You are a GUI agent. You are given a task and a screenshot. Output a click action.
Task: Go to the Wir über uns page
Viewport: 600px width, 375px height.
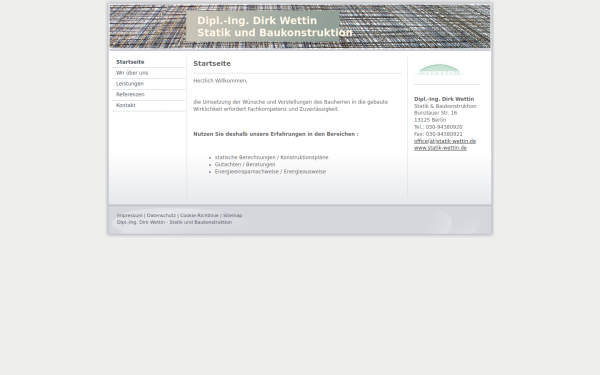(x=148, y=73)
